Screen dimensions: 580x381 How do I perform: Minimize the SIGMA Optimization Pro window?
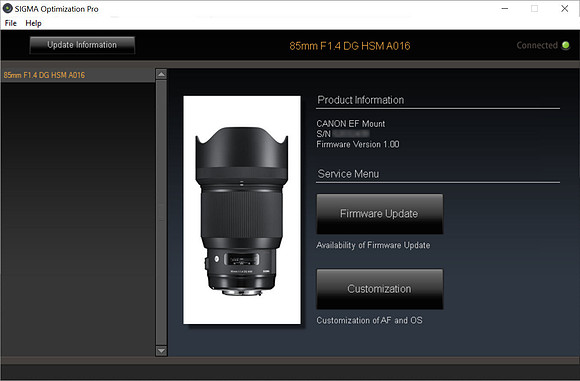(505, 8)
